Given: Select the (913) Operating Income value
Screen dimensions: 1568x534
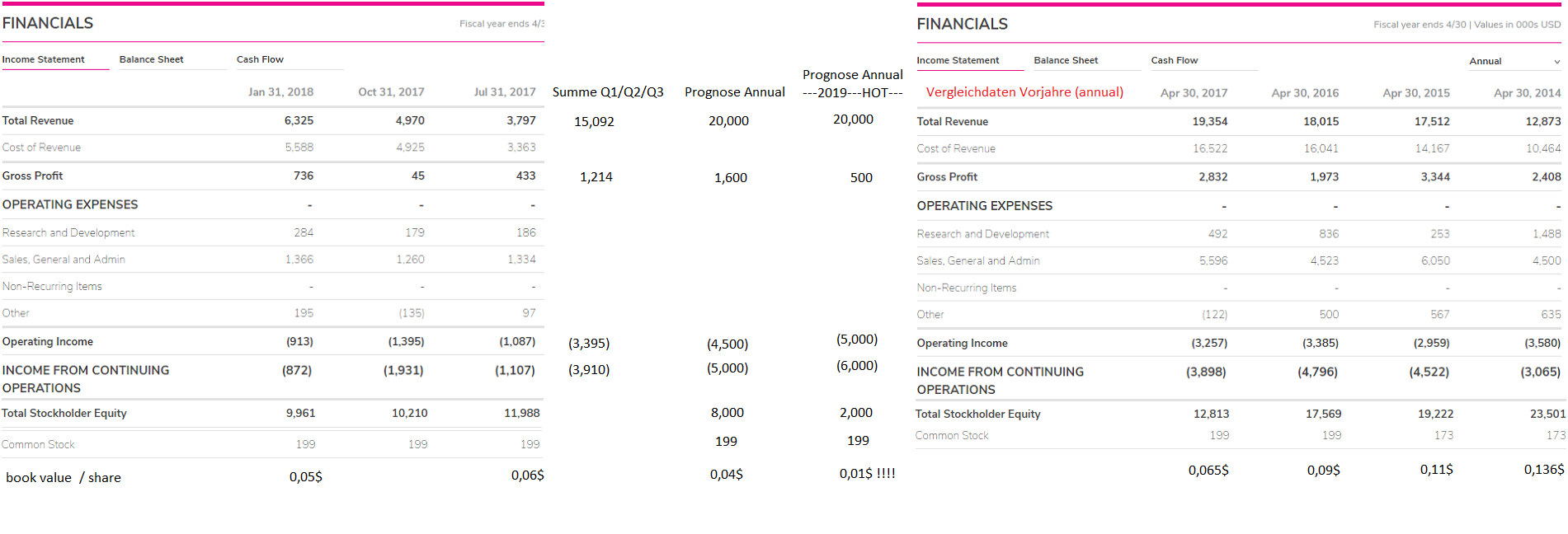Looking at the screenshot, I should pyautogui.click(x=299, y=341).
